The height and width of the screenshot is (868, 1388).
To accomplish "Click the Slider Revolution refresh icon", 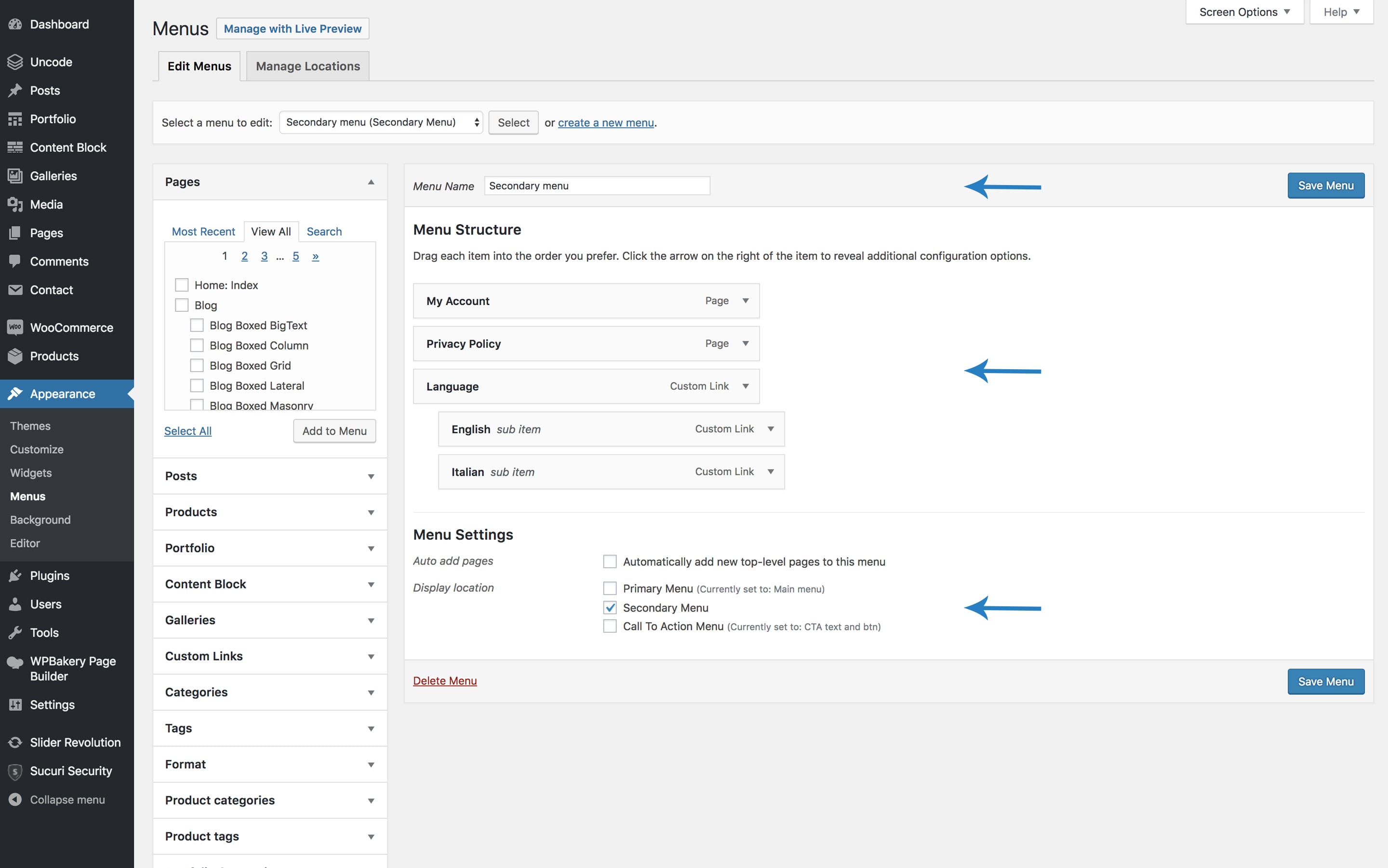I will pos(15,742).
